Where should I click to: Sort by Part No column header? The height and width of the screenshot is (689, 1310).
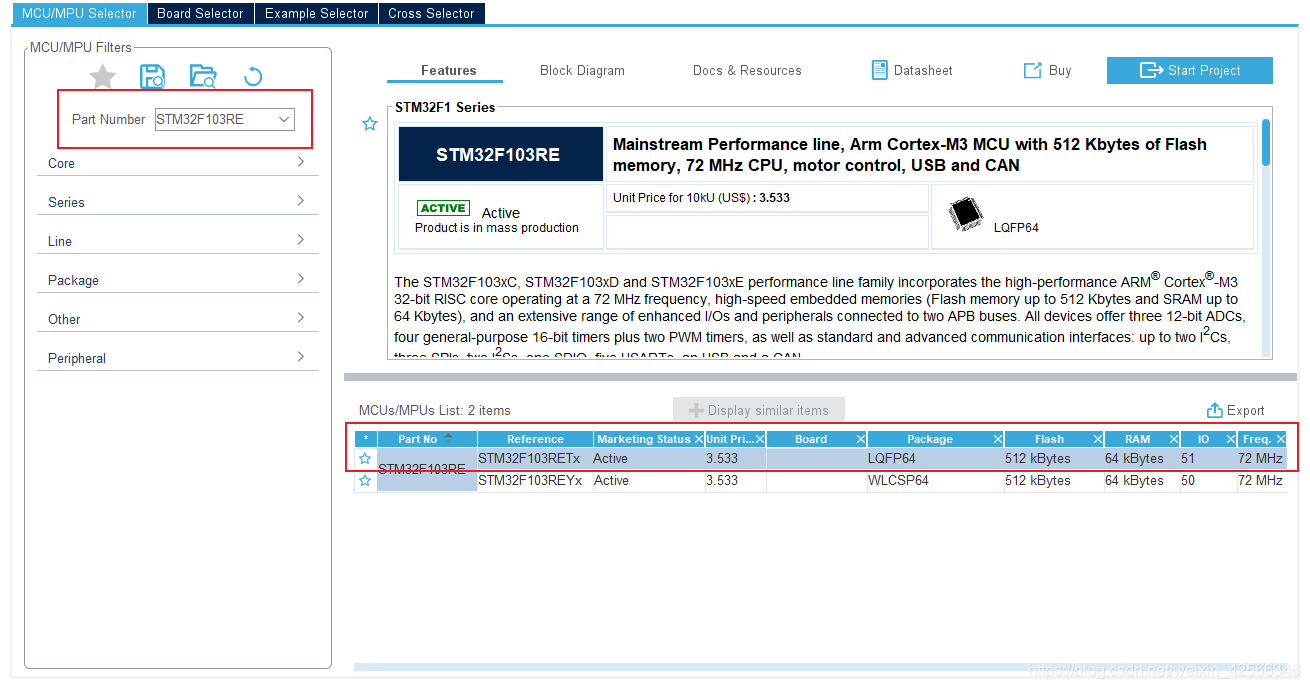pos(427,439)
